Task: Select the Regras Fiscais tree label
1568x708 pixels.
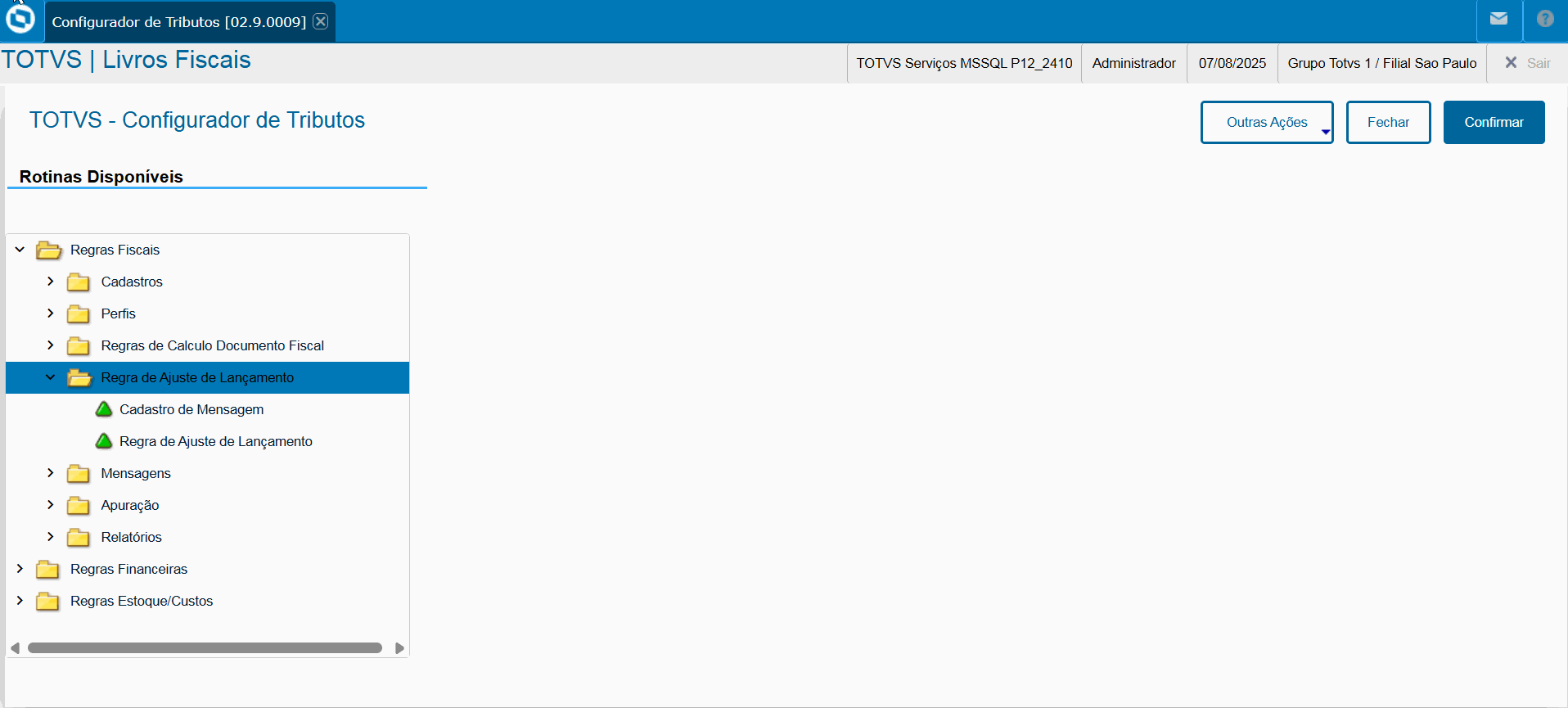Action: pyautogui.click(x=115, y=250)
